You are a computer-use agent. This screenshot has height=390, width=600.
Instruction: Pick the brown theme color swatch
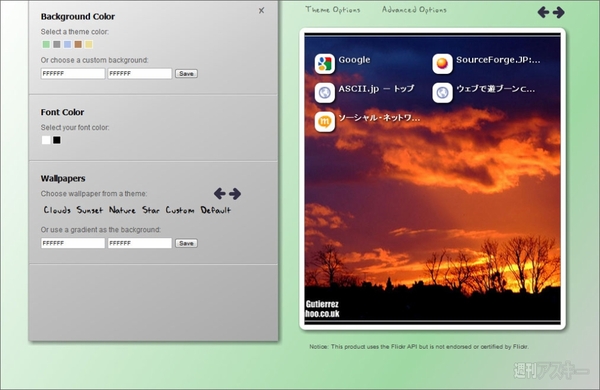[x=78, y=44]
